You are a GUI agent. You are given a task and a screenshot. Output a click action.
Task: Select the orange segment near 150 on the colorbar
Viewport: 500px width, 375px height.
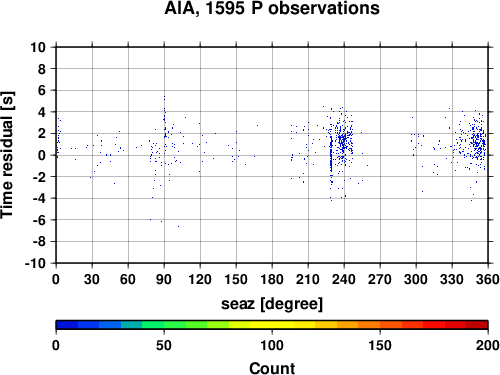click(380, 325)
